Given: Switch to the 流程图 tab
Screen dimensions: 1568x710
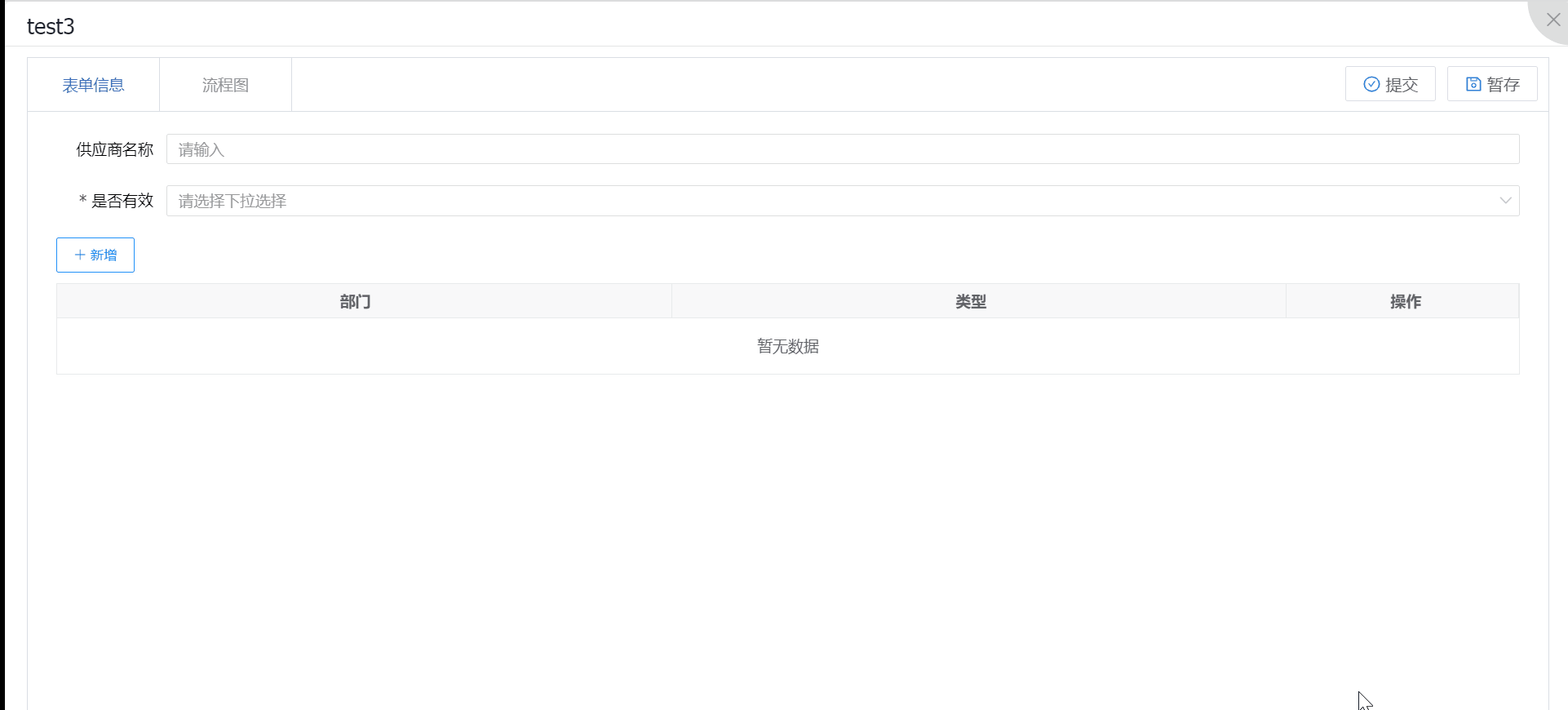Looking at the screenshot, I should coord(225,85).
